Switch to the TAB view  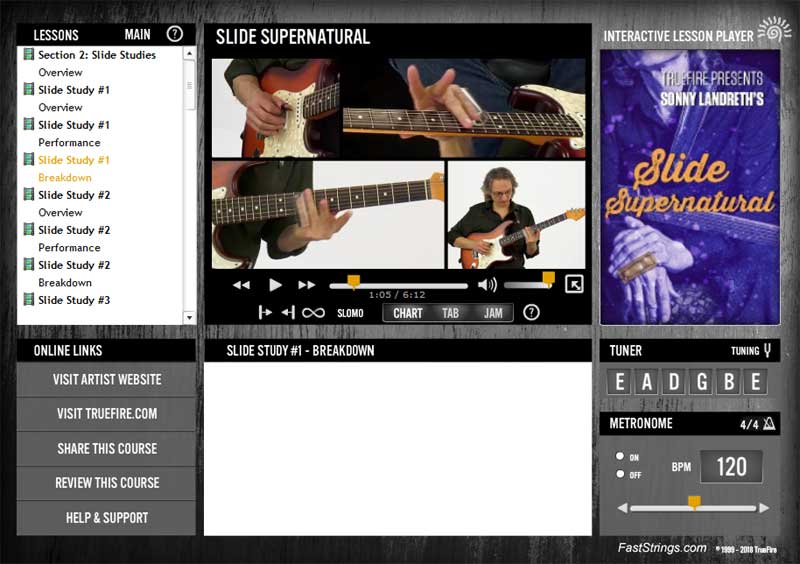[x=450, y=313]
